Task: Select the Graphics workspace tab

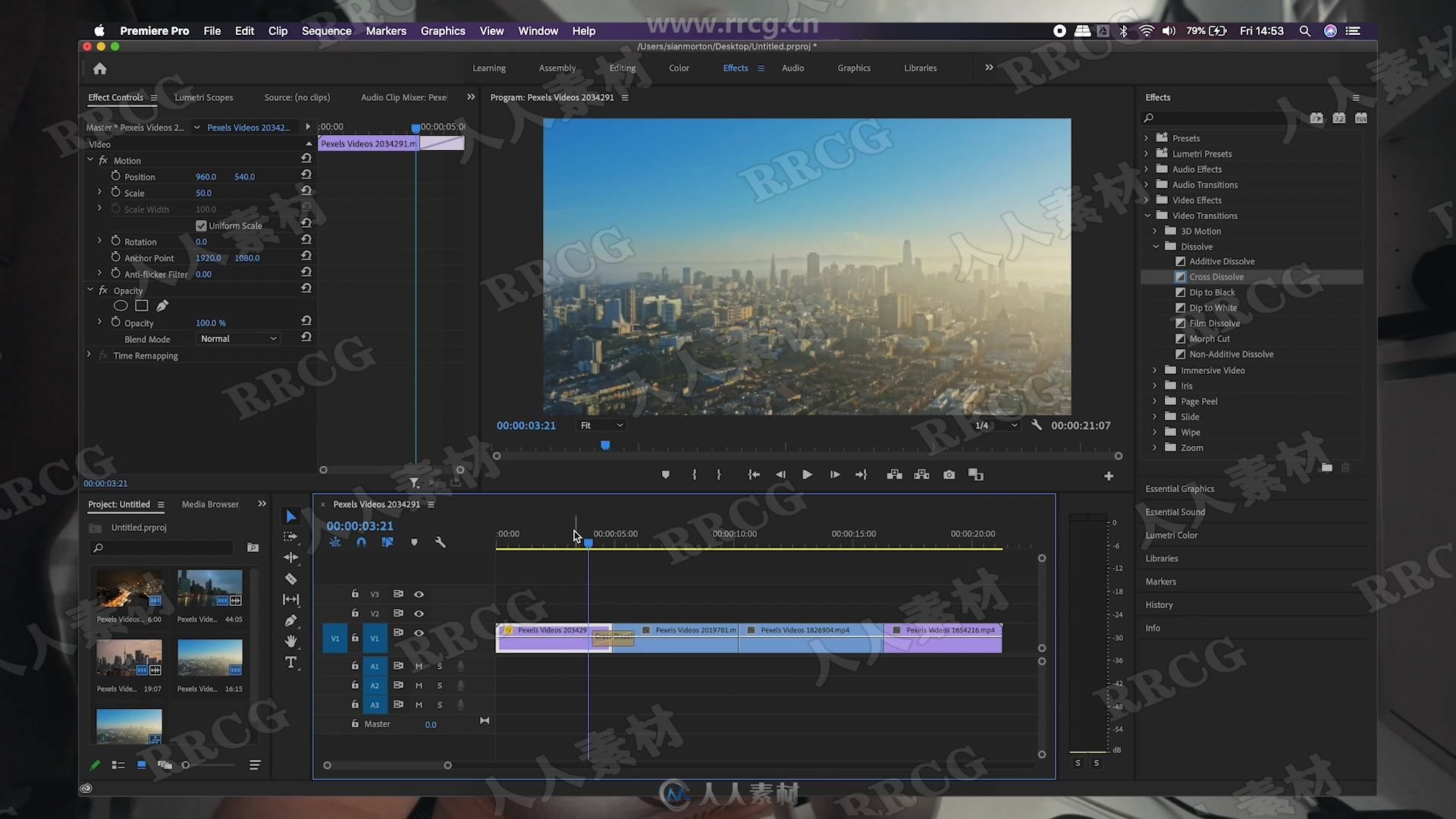Action: coord(854,67)
